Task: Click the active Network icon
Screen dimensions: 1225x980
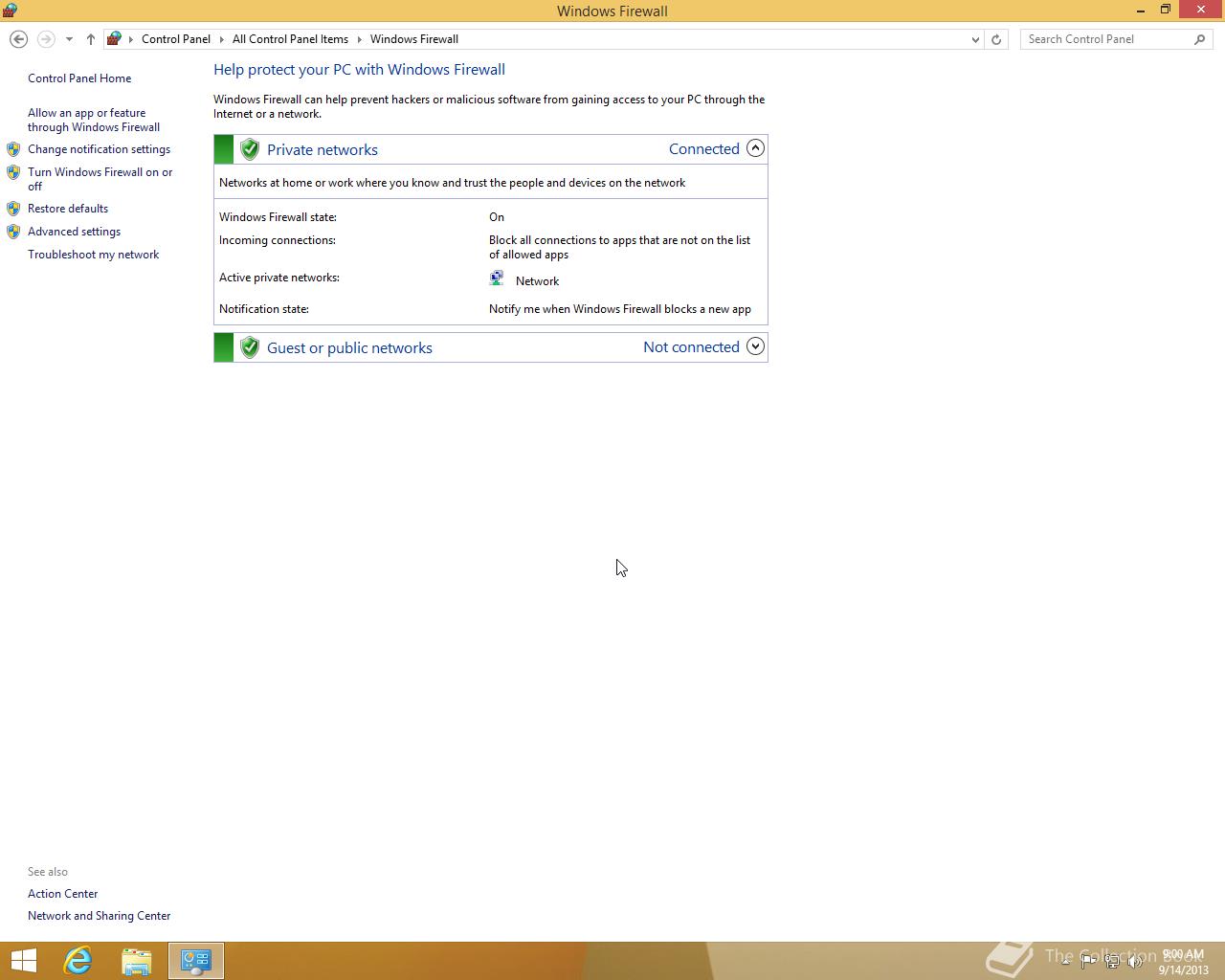Action: [497, 278]
